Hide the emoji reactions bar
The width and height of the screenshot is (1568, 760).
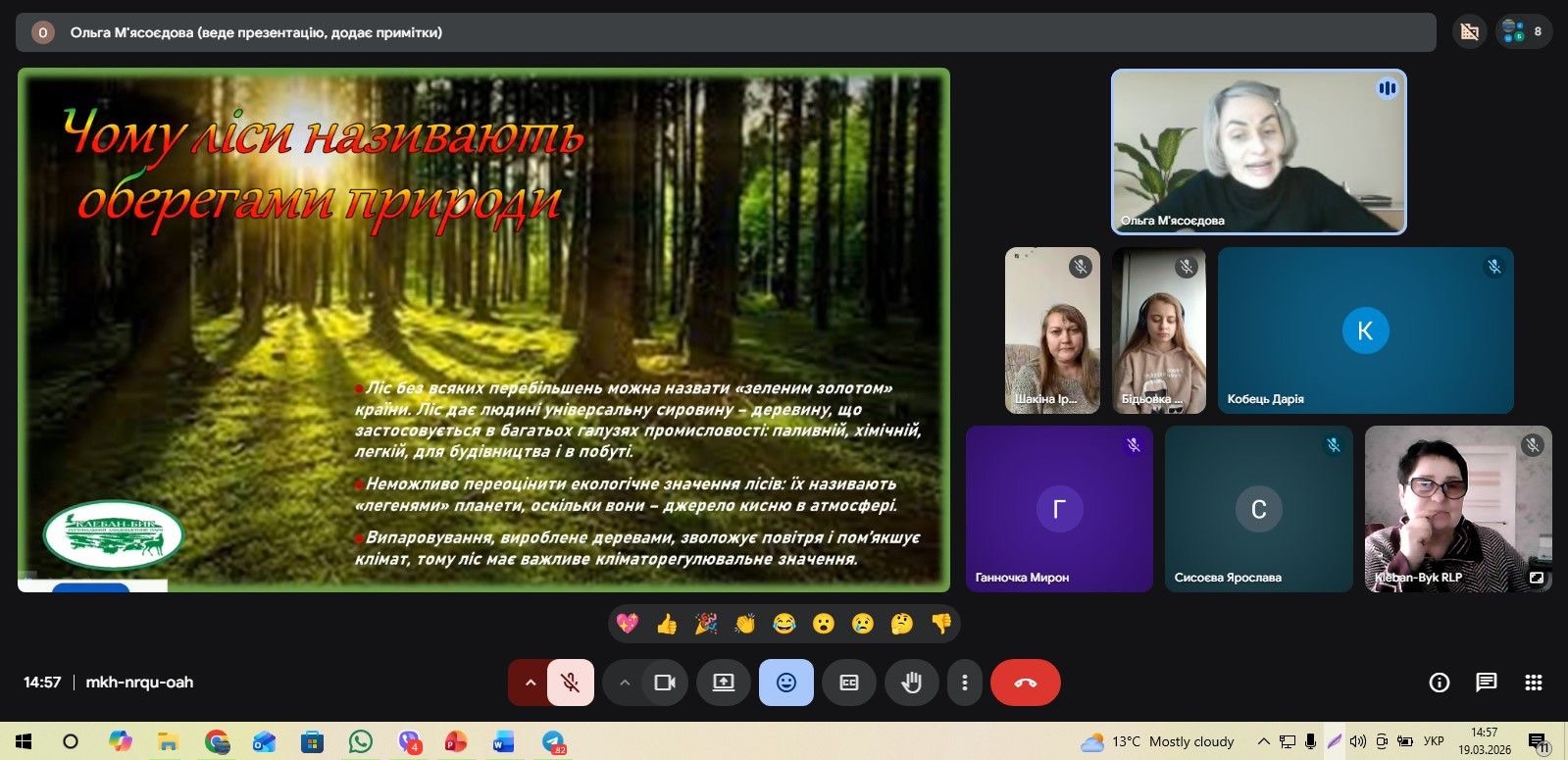(786, 683)
